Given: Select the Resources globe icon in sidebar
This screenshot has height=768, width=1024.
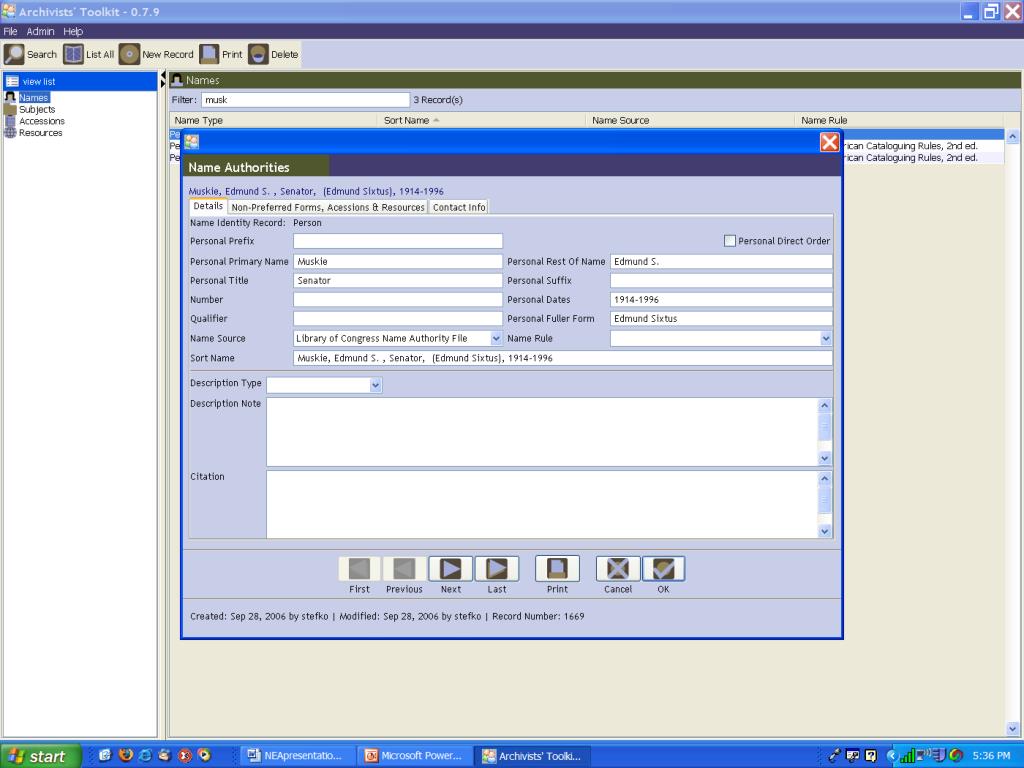Looking at the screenshot, I should (x=10, y=133).
